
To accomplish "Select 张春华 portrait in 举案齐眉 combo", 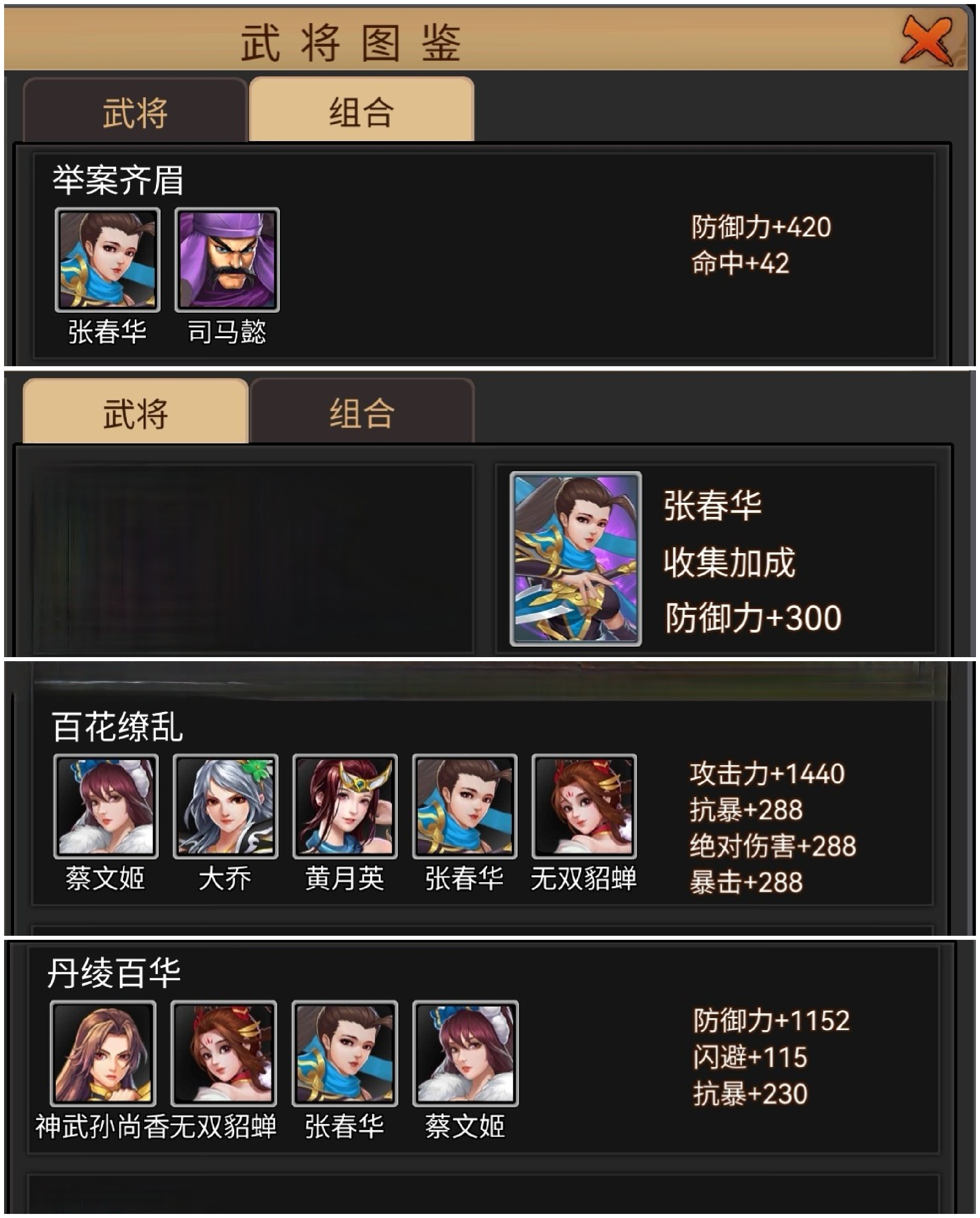I will coord(108,260).
